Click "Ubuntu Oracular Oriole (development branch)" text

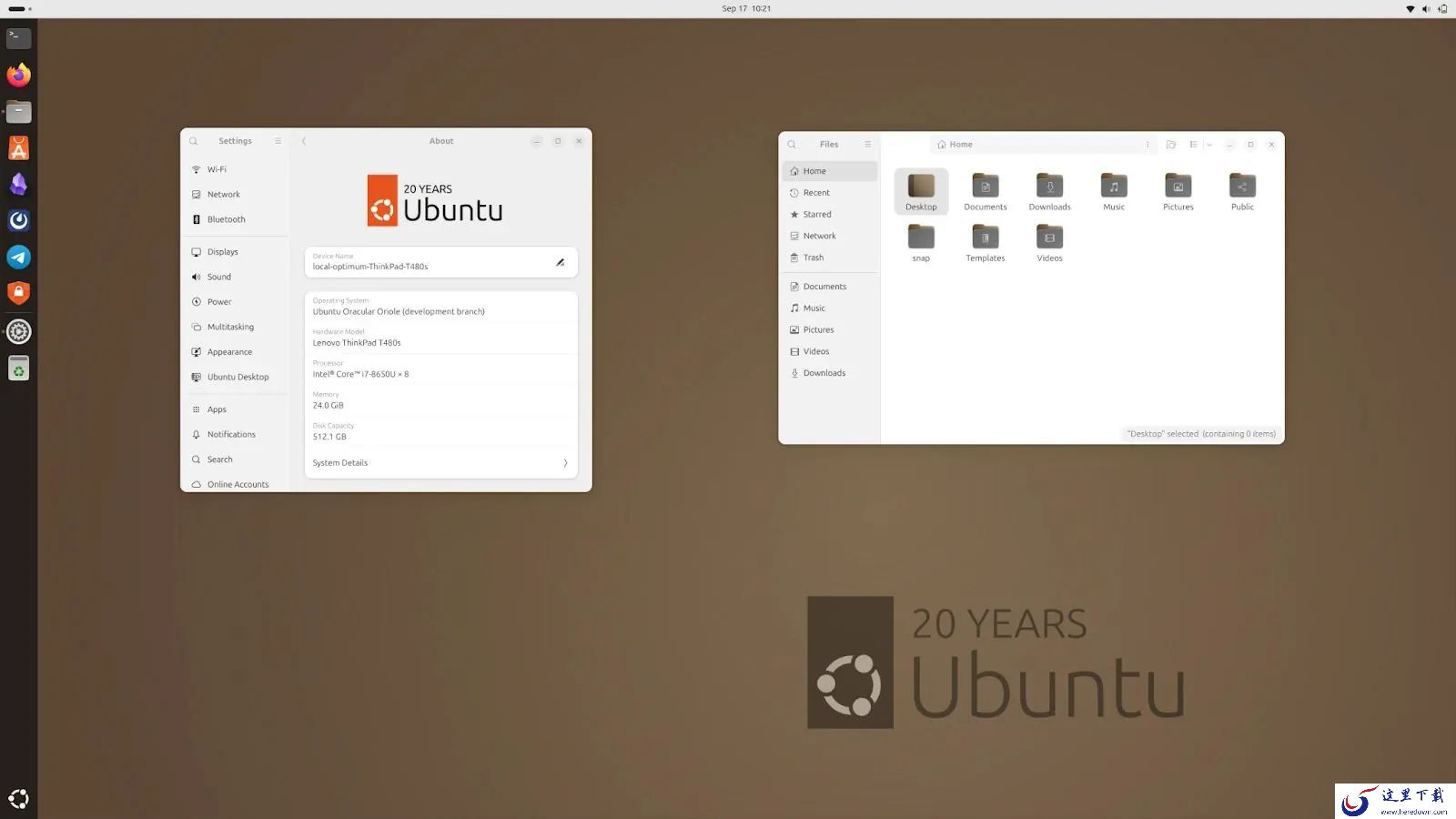click(x=399, y=312)
